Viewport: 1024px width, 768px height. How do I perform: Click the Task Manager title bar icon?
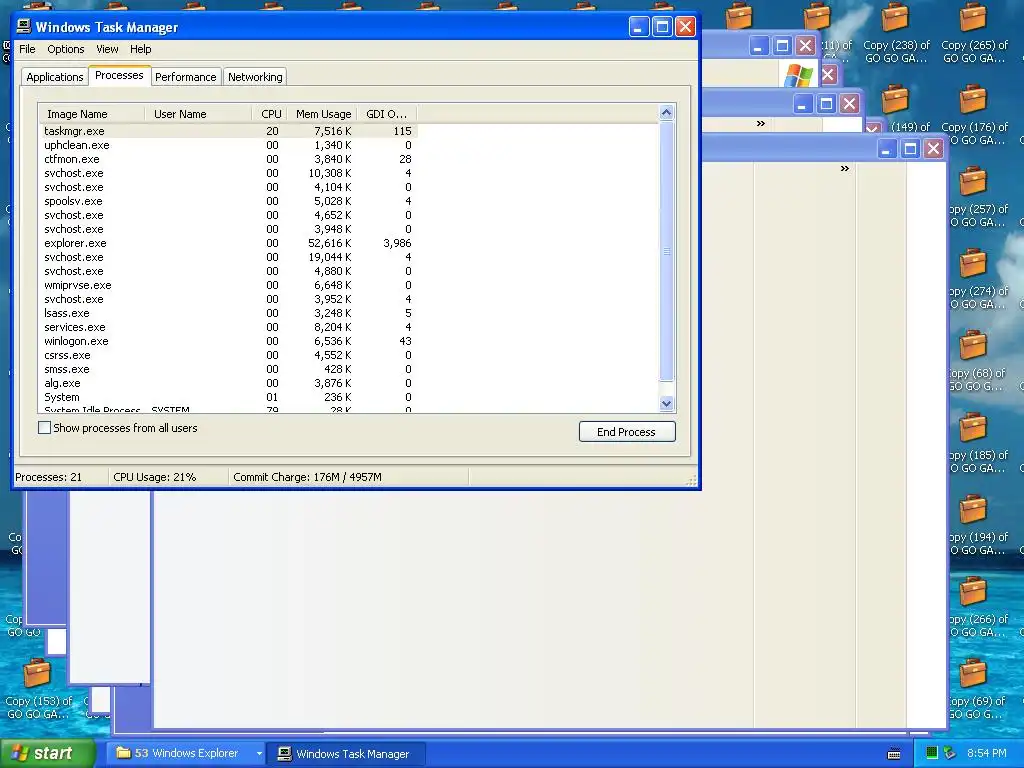coord(24,27)
